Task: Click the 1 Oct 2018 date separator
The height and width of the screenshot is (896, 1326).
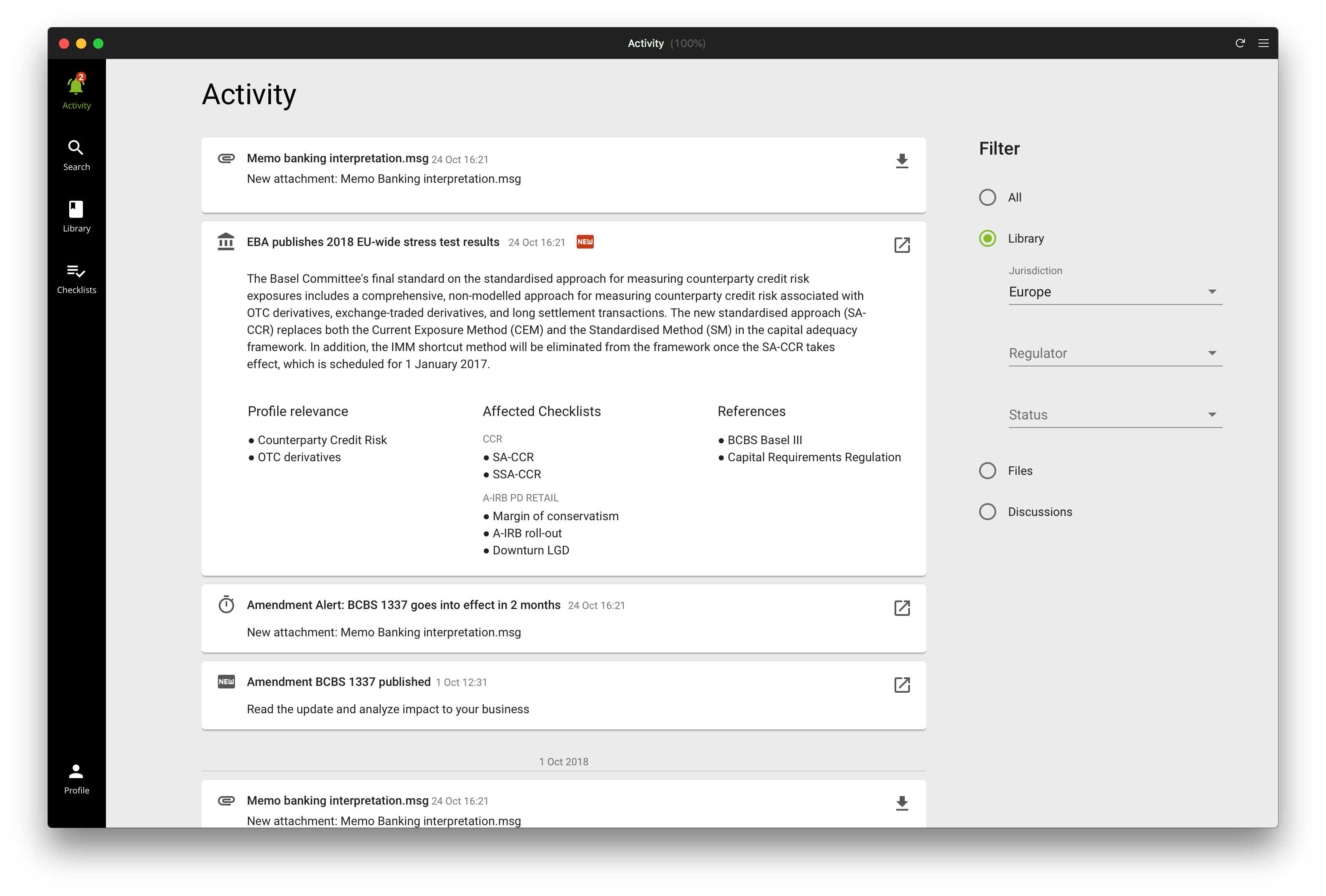Action: click(x=563, y=762)
